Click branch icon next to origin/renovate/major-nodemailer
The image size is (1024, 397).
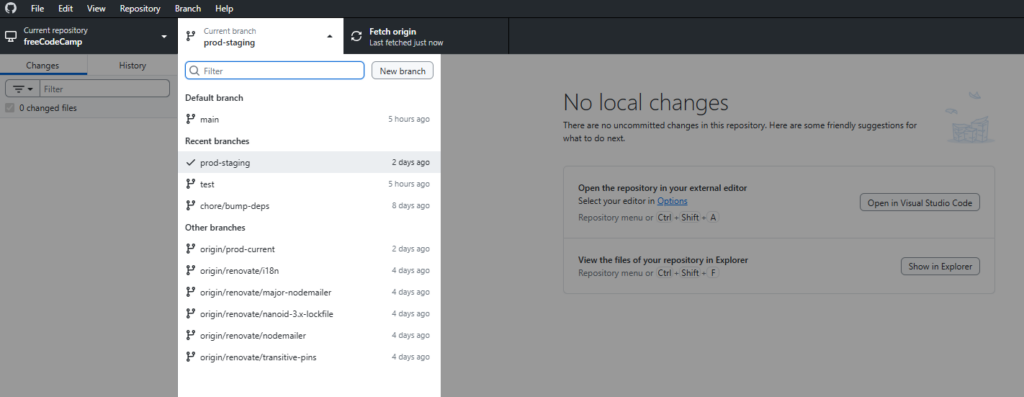point(190,292)
